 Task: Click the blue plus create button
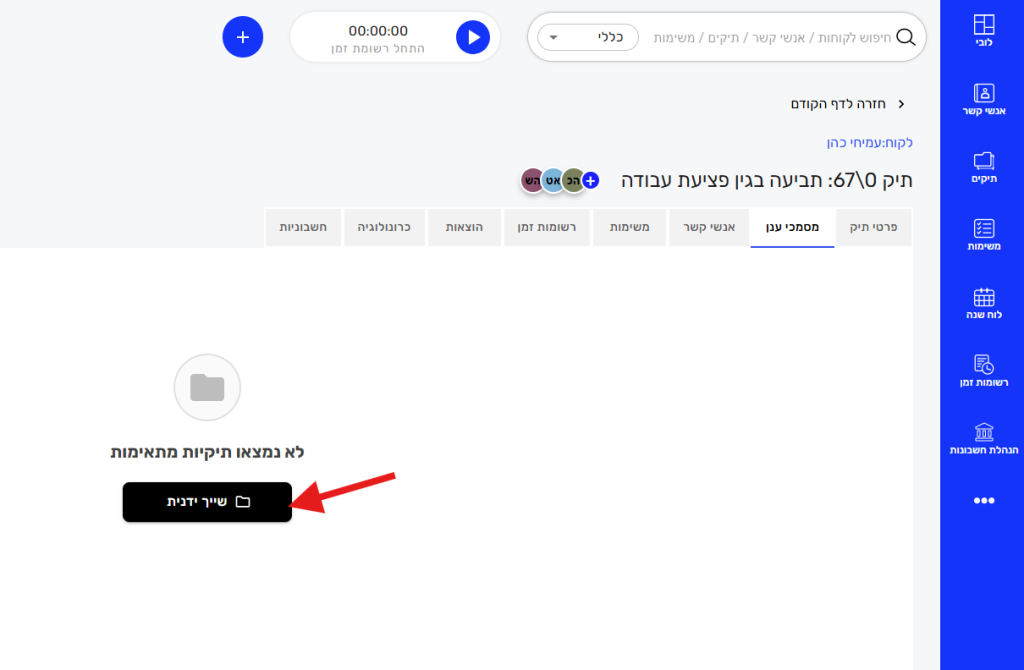pos(242,37)
